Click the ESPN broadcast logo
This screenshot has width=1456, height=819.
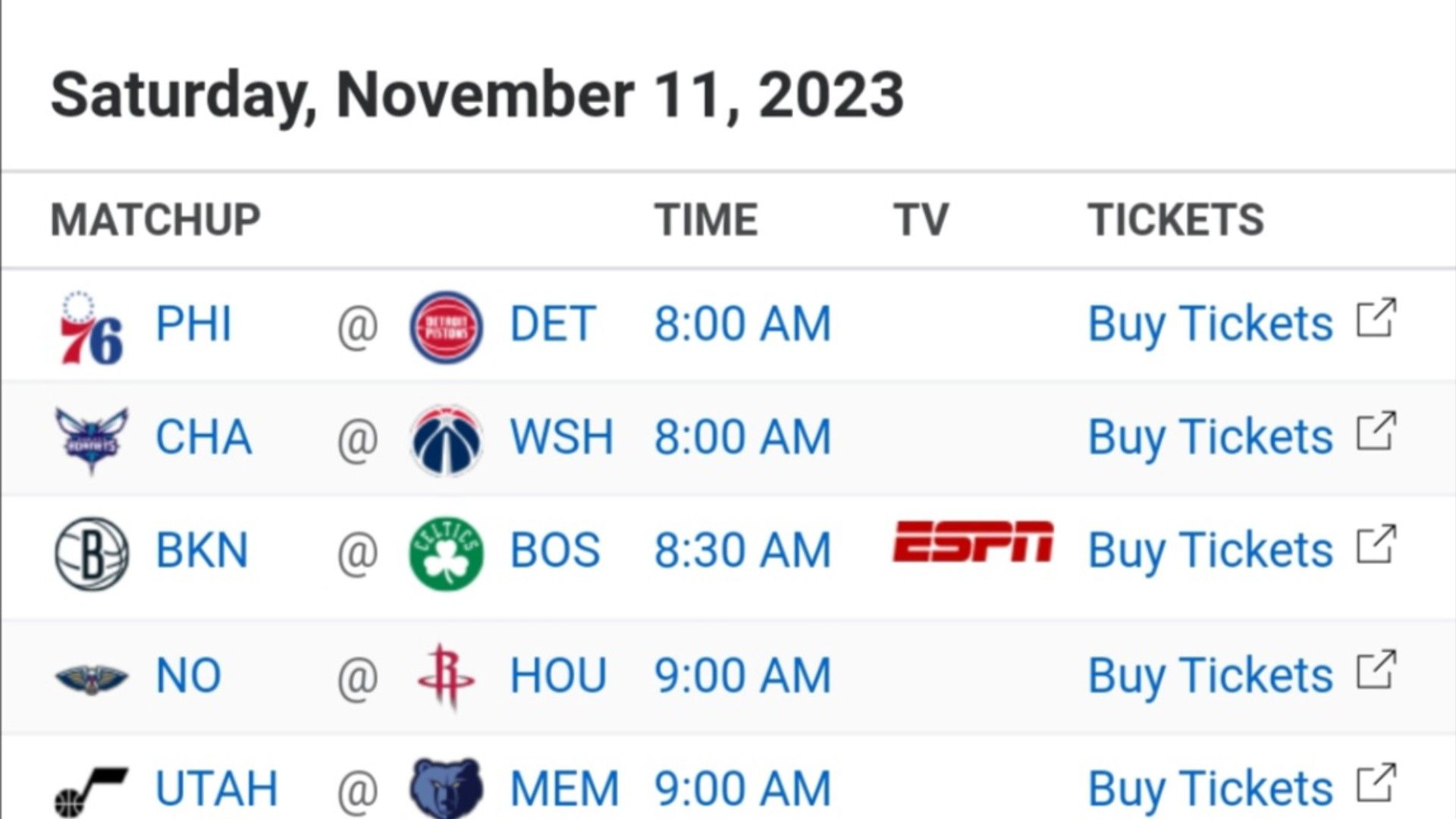[973, 541]
